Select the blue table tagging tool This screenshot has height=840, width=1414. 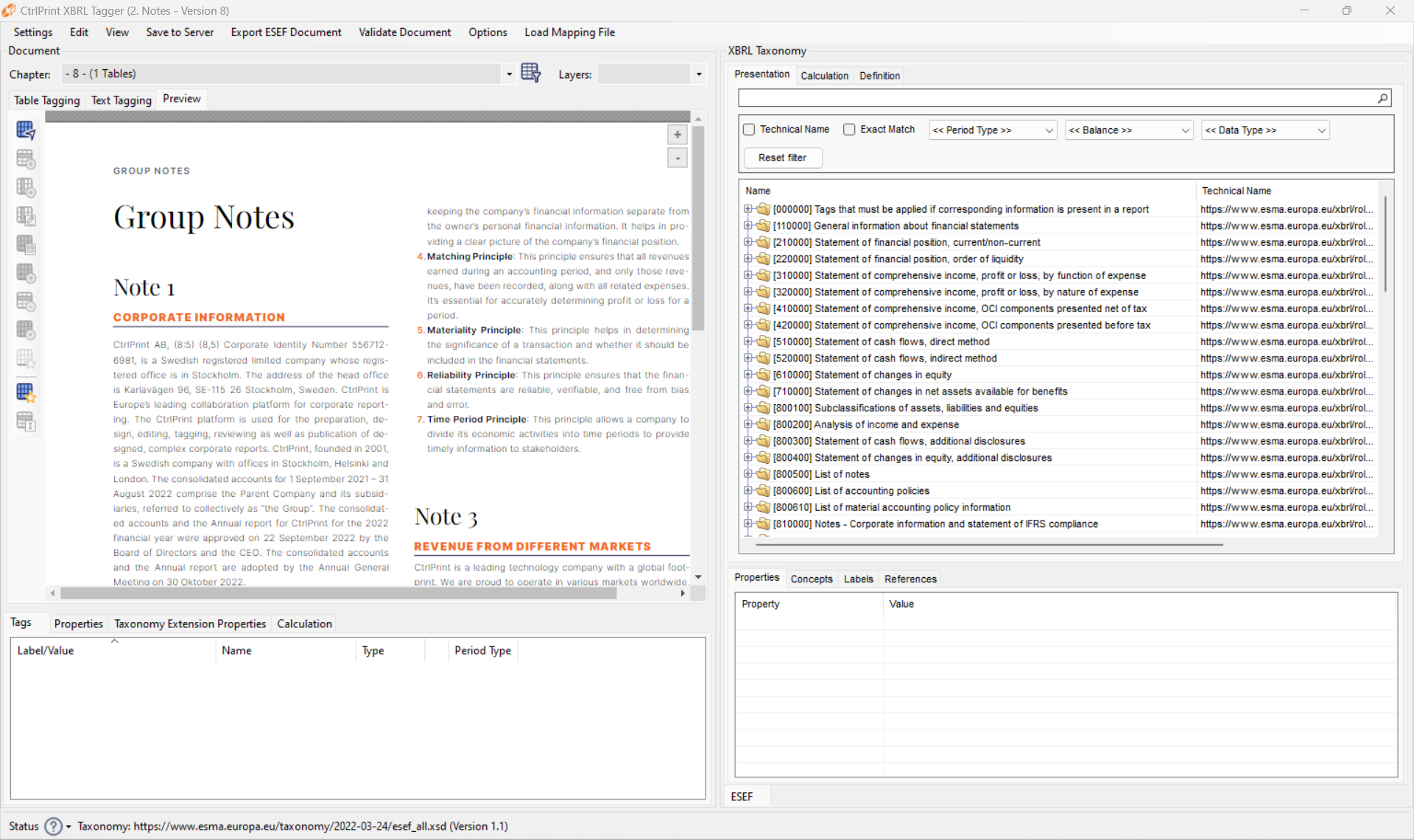(x=26, y=130)
